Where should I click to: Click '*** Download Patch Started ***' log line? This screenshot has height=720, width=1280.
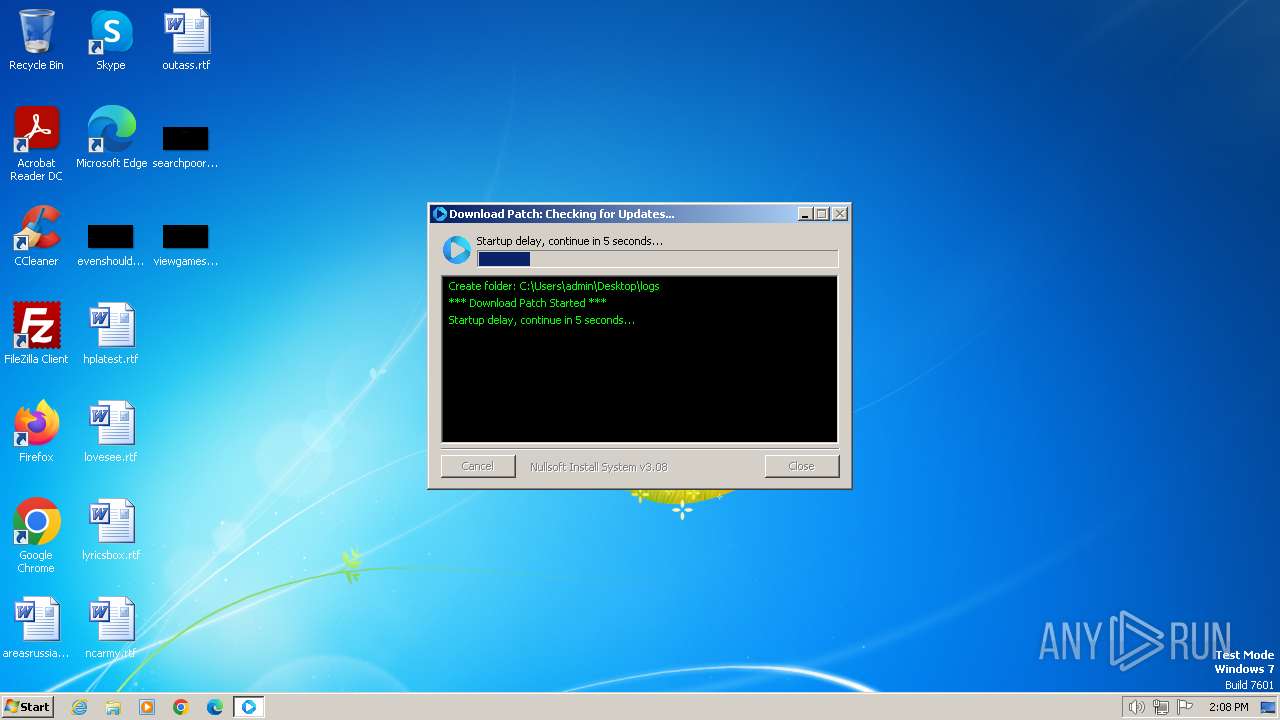click(527, 303)
